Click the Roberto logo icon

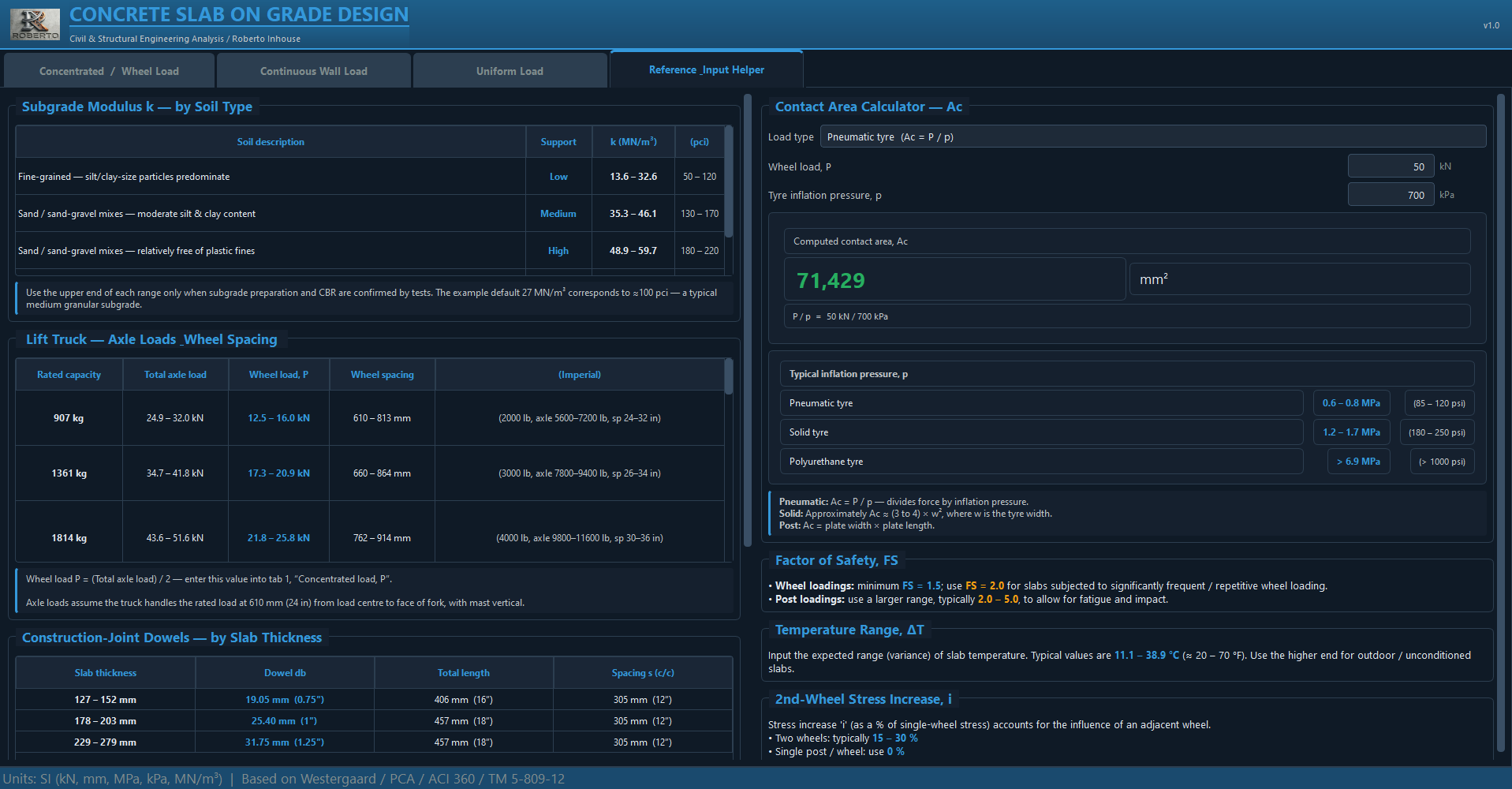[x=35, y=24]
